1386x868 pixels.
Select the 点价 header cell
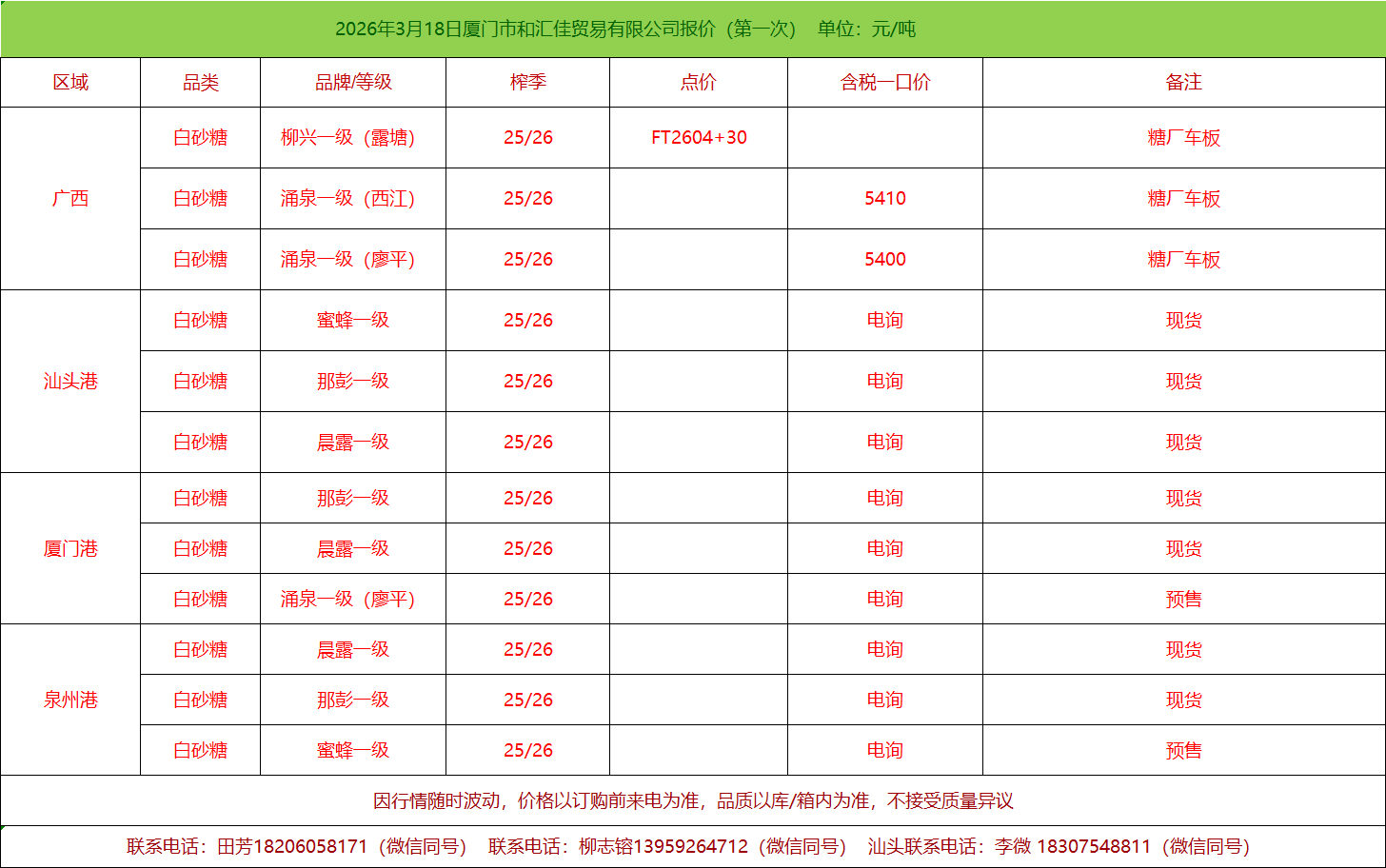coord(698,83)
